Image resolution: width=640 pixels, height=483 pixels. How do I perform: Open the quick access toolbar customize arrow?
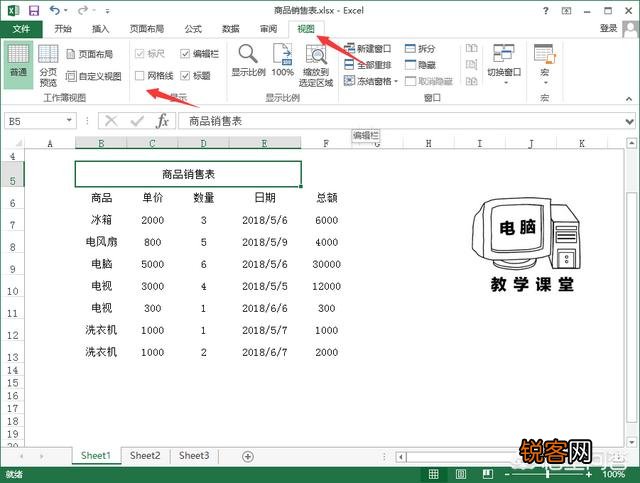(107, 11)
